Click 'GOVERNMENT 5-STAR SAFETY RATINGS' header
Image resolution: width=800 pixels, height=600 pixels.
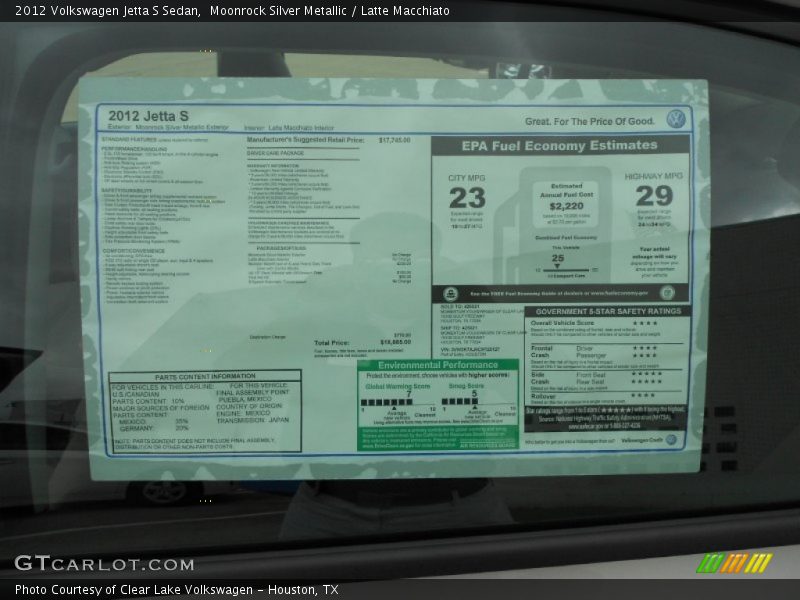(608, 311)
